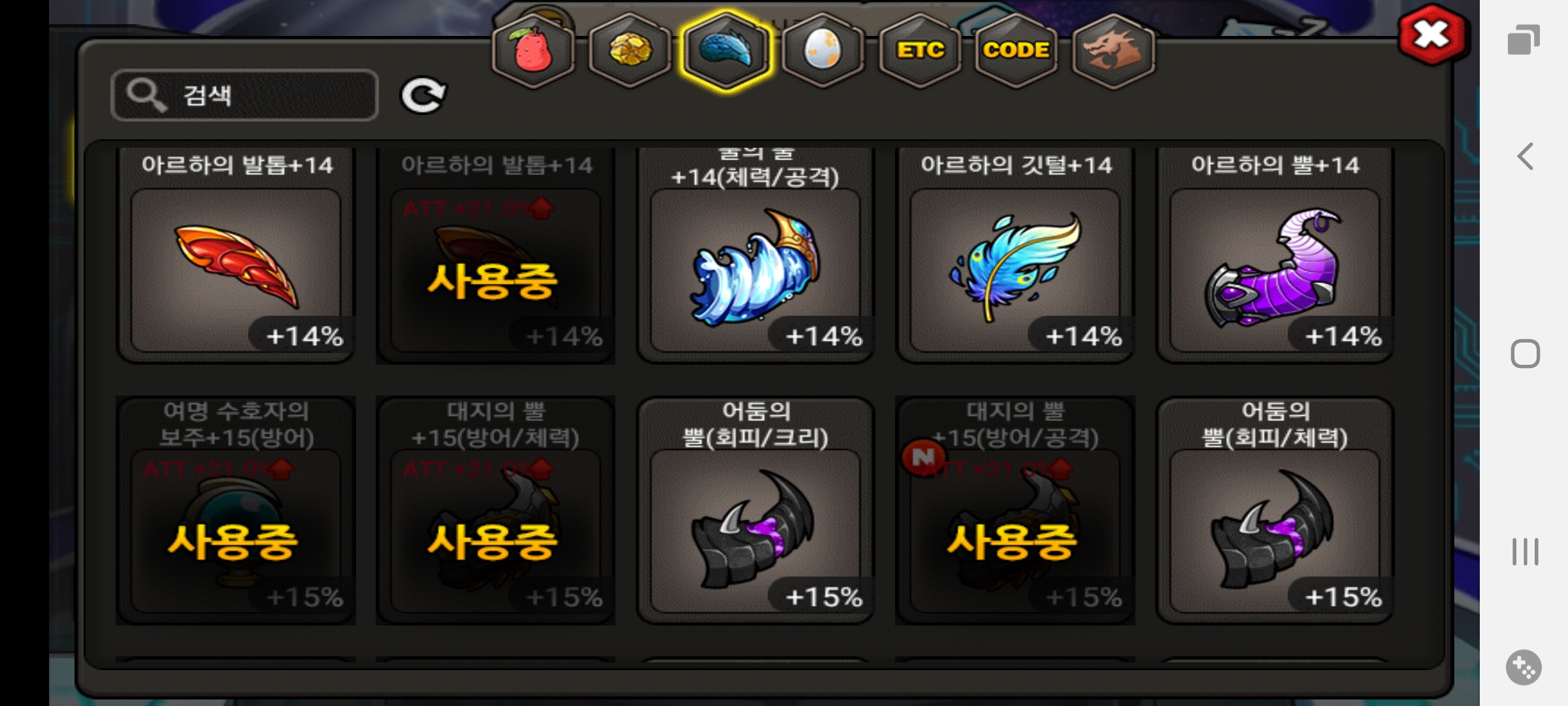Select the red 아르하의 발톱+14 claw item
Screen dimensions: 1568x706
click(236, 255)
